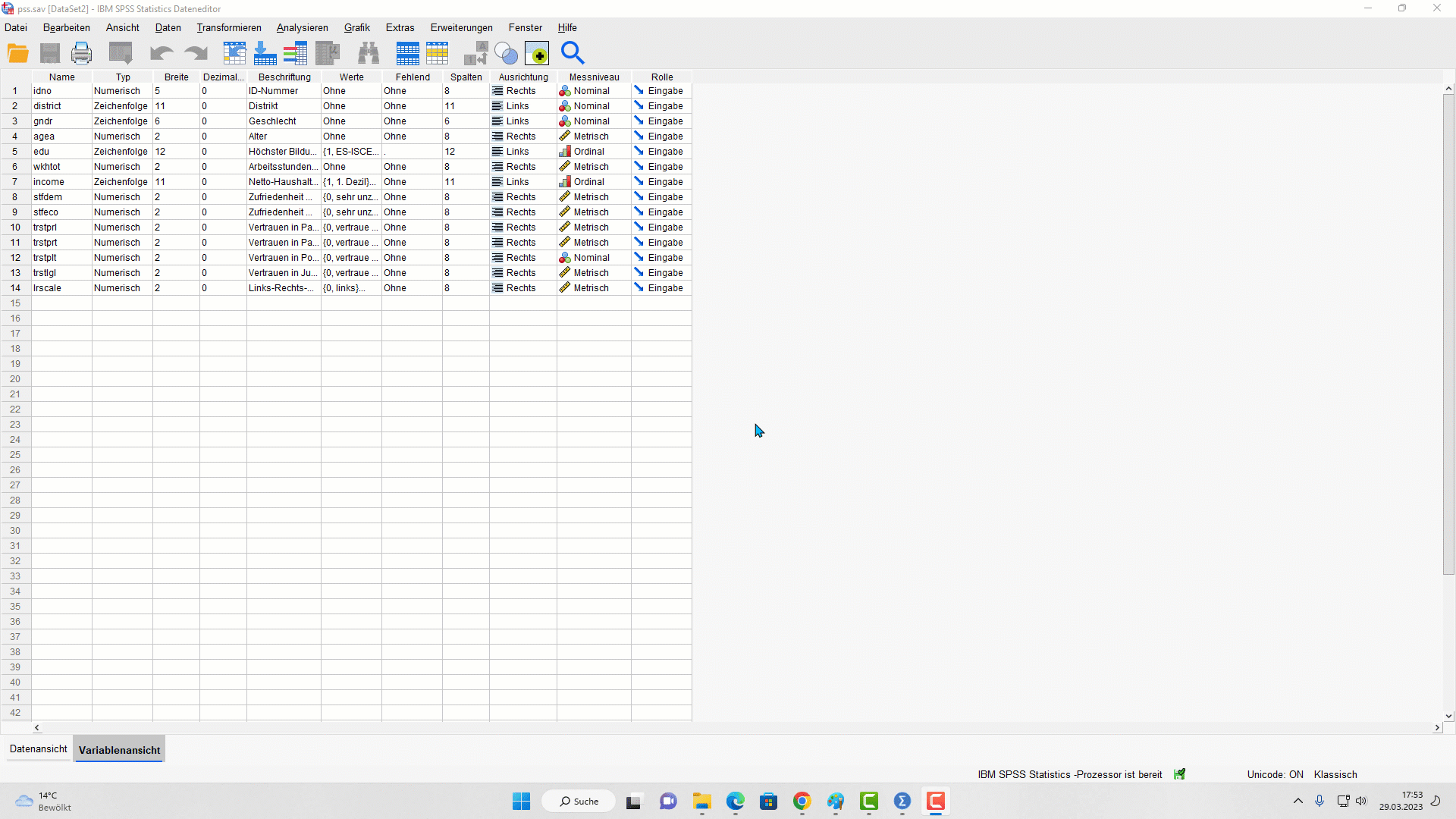This screenshot has width=1456, height=819.
Task: Redo the last action
Action: coord(196,53)
